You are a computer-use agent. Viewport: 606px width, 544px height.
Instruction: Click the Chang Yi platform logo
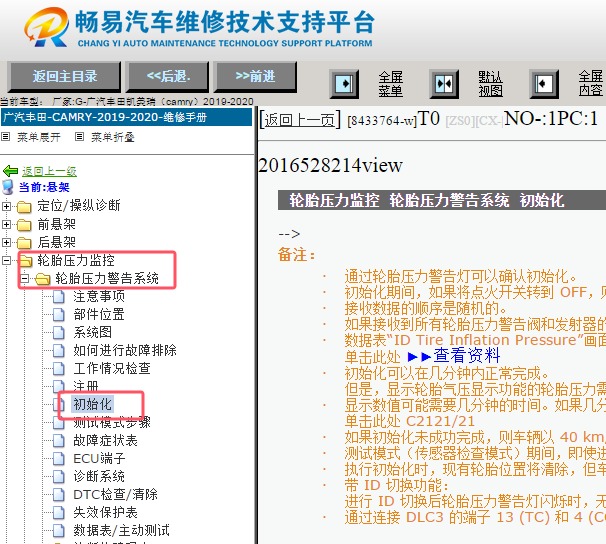[46, 27]
